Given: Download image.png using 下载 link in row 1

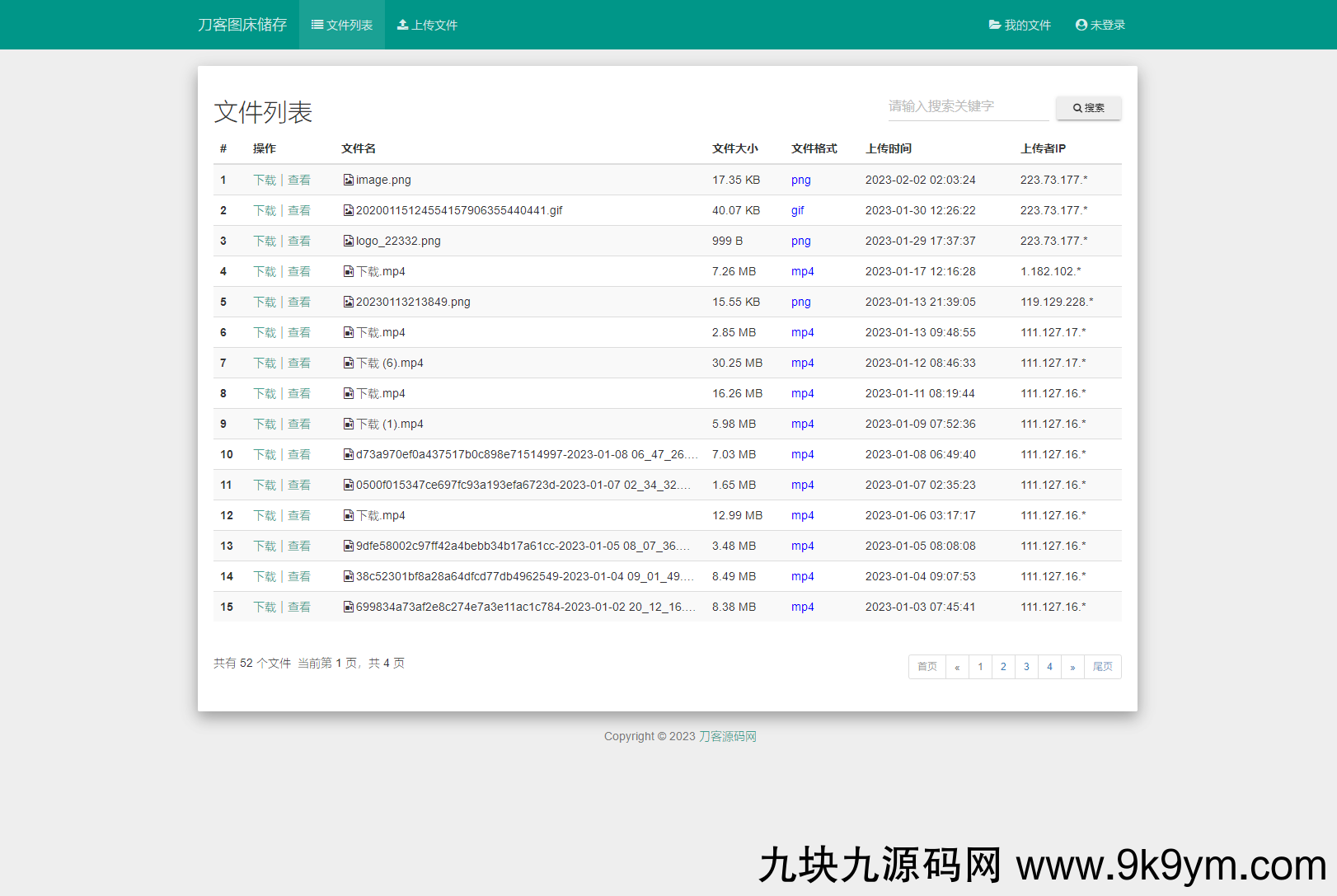Looking at the screenshot, I should point(265,180).
